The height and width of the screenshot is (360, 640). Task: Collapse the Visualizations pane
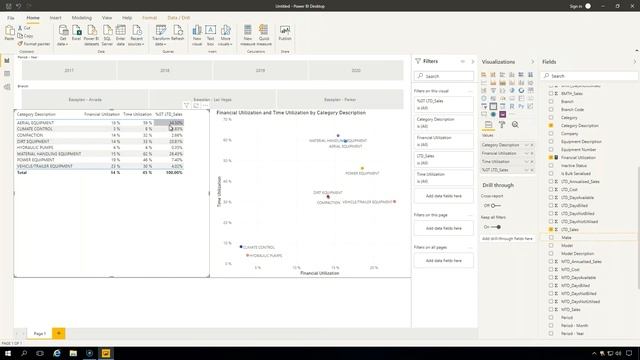[x=532, y=62]
